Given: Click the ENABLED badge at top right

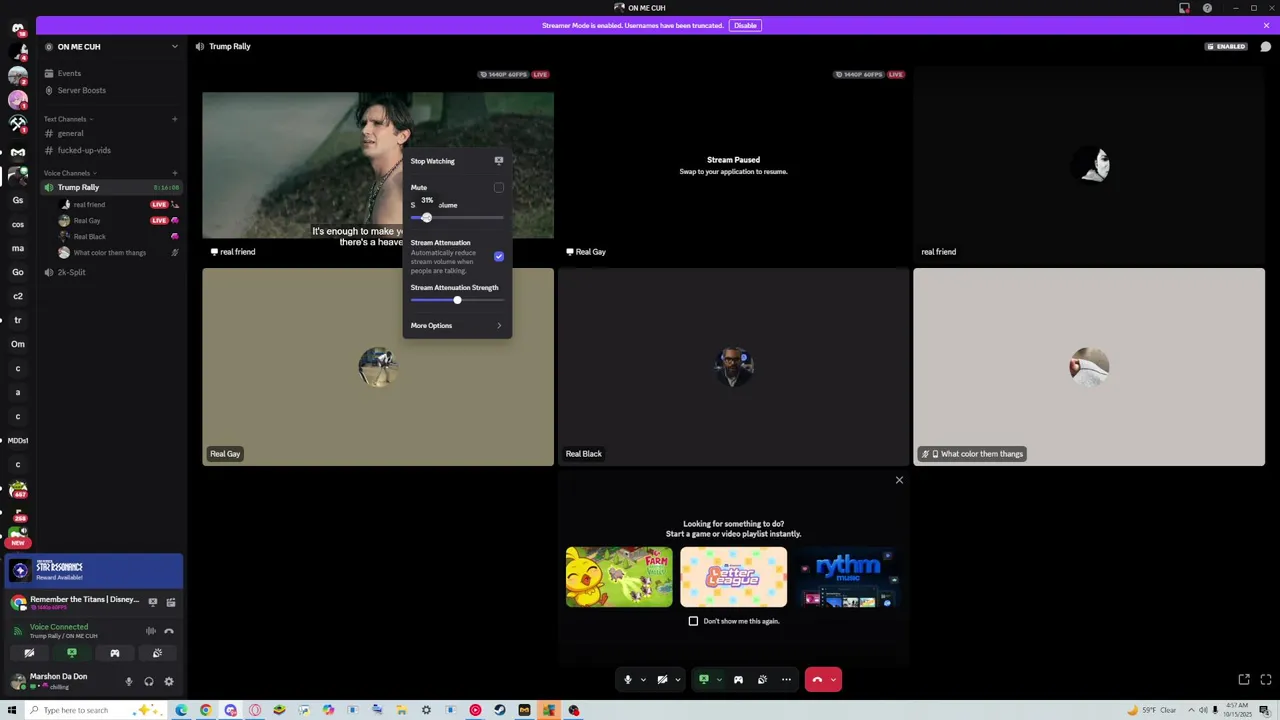Looking at the screenshot, I should pyautogui.click(x=1227, y=47).
